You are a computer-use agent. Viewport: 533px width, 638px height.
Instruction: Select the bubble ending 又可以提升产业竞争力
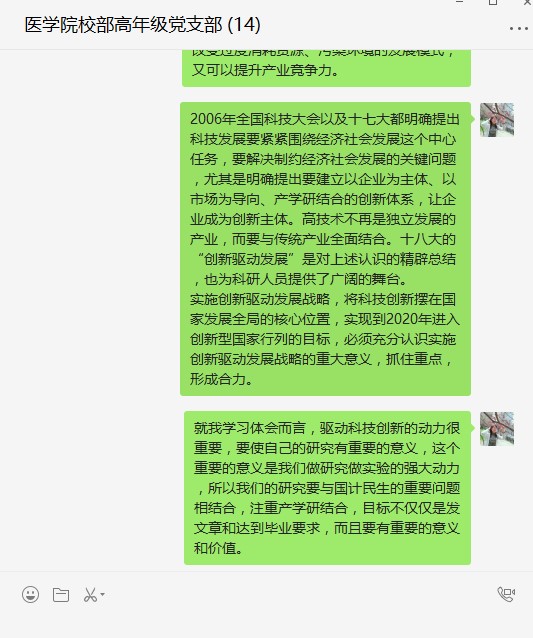coord(326,68)
